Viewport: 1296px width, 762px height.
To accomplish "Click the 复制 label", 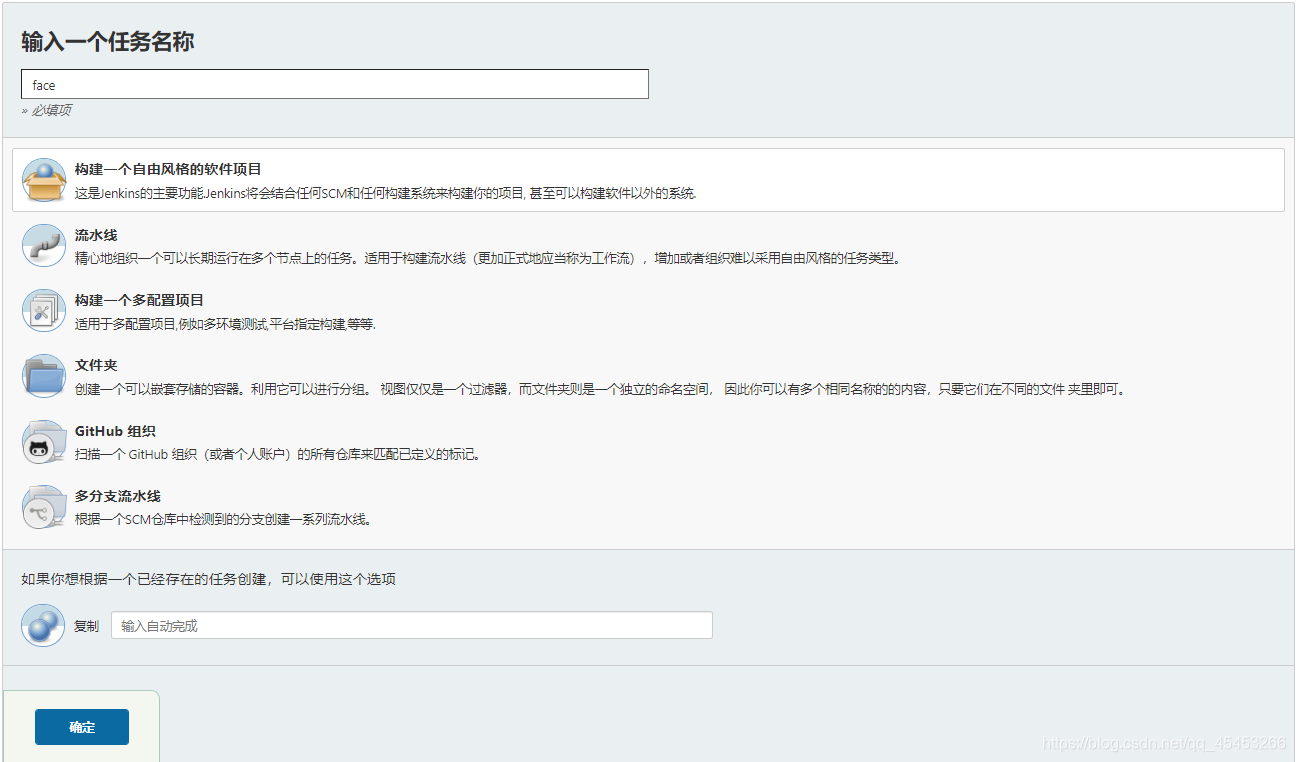I will [86, 626].
